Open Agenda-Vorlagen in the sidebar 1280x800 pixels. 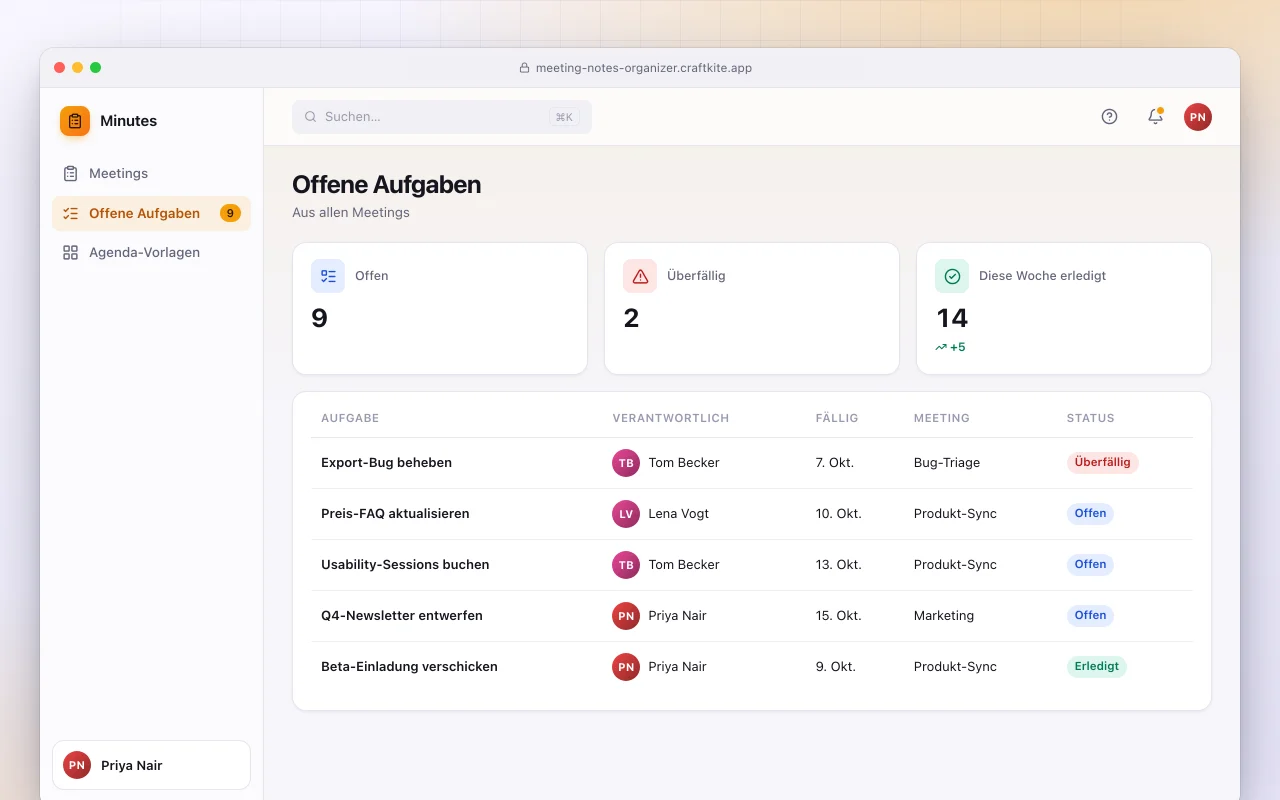(x=151, y=253)
